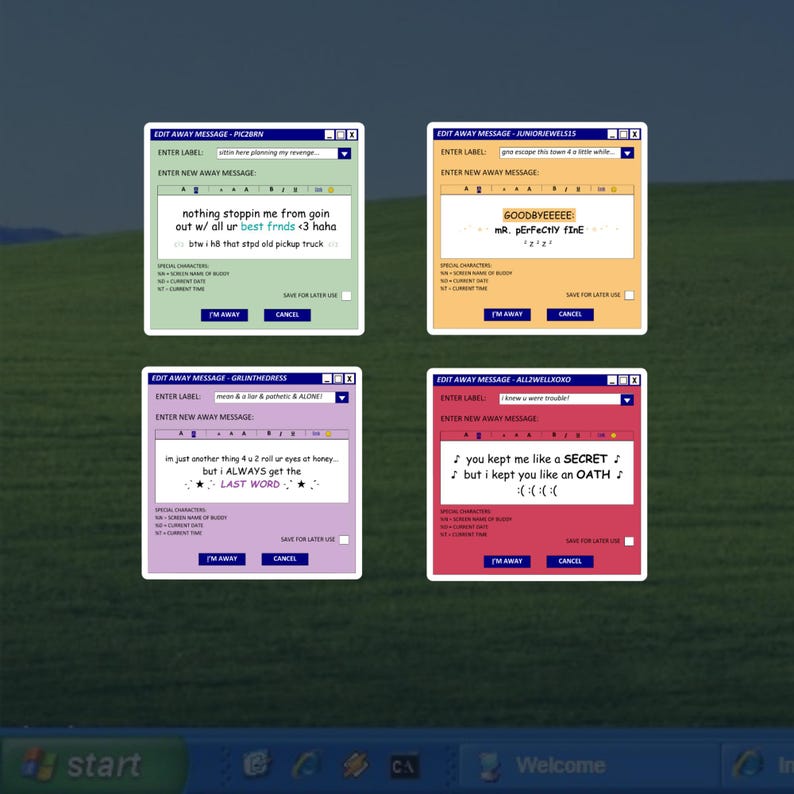The width and height of the screenshot is (794, 794).
Task: Open the label dropdown in GRLINTHEDRESS window
Action: pyautogui.click(x=342, y=398)
